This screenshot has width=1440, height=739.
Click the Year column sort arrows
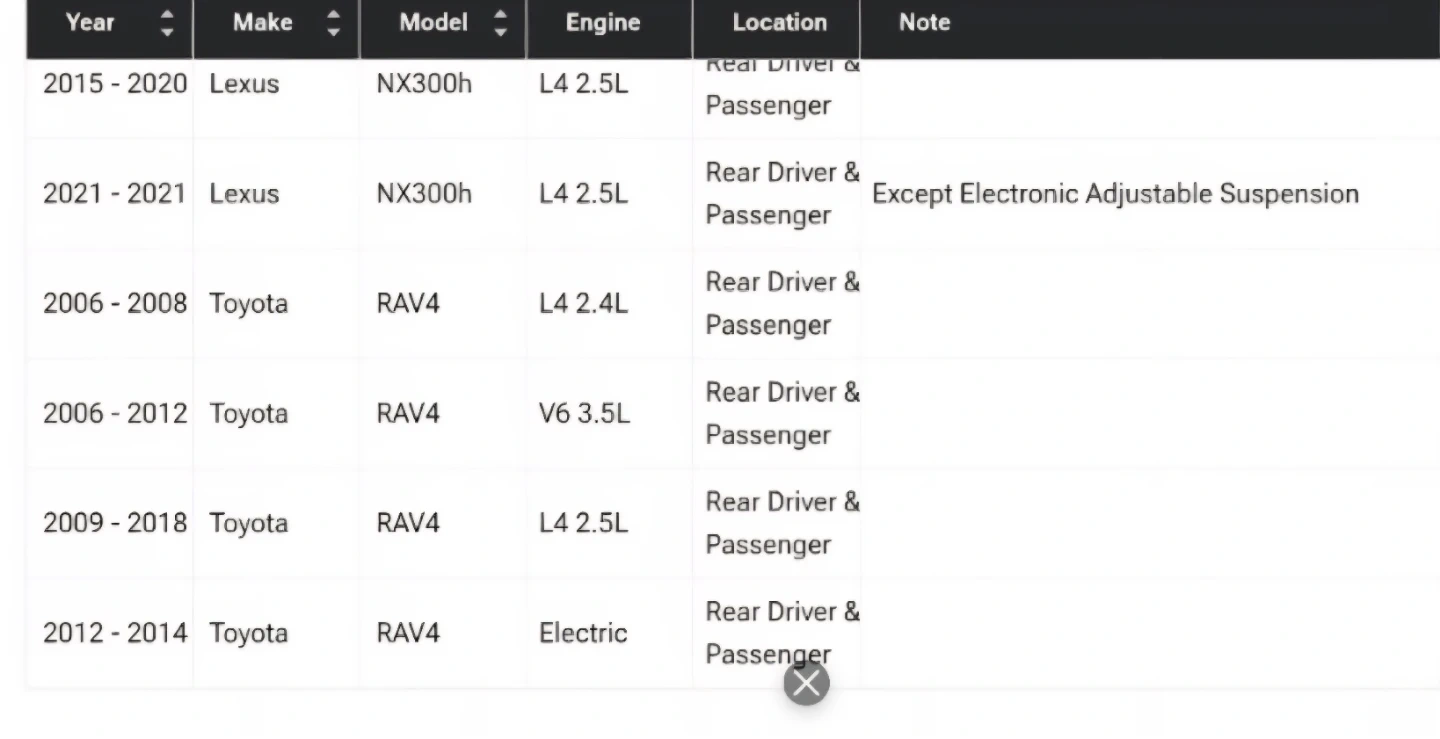tap(167, 23)
